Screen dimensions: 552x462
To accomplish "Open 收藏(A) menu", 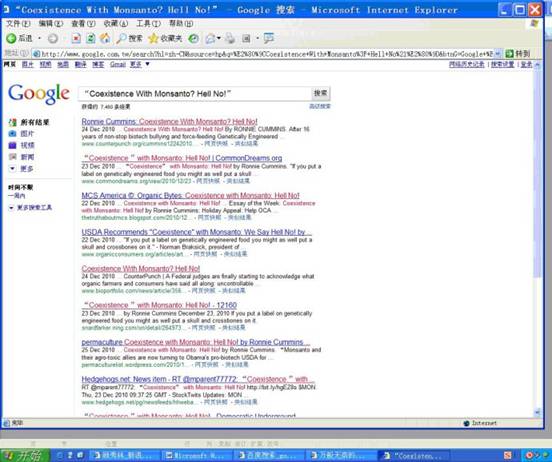I will (x=115, y=24).
